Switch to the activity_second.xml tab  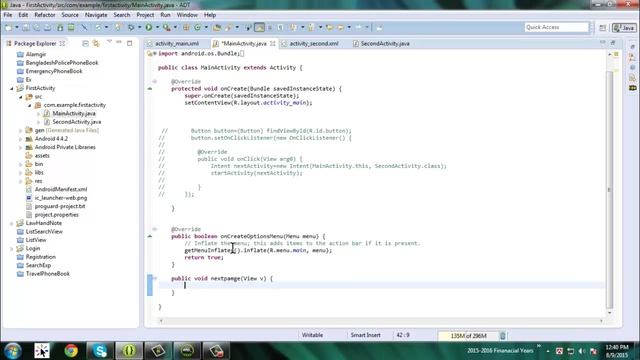(x=314, y=43)
